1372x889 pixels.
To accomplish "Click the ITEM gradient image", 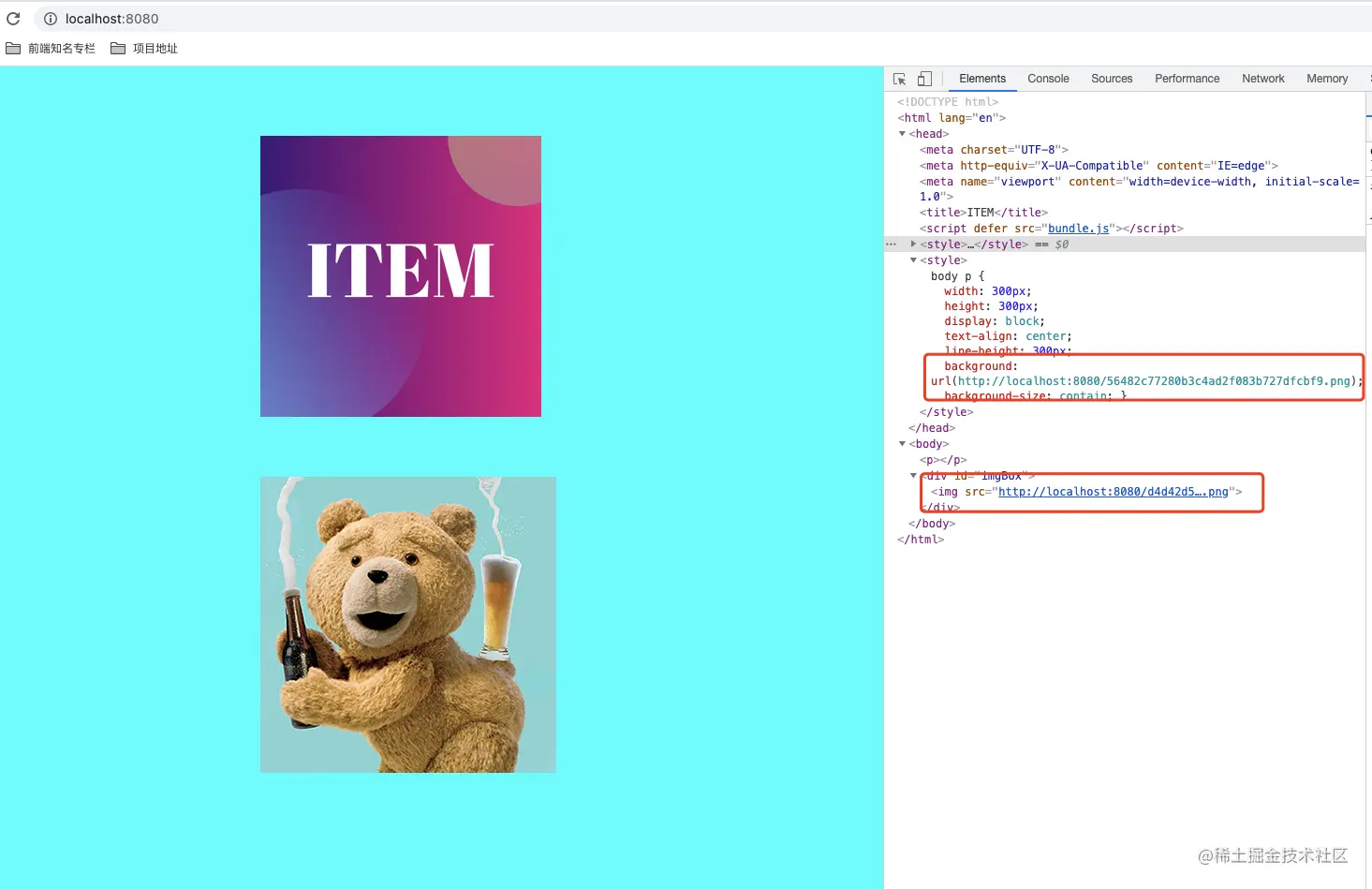I will (401, 276).
